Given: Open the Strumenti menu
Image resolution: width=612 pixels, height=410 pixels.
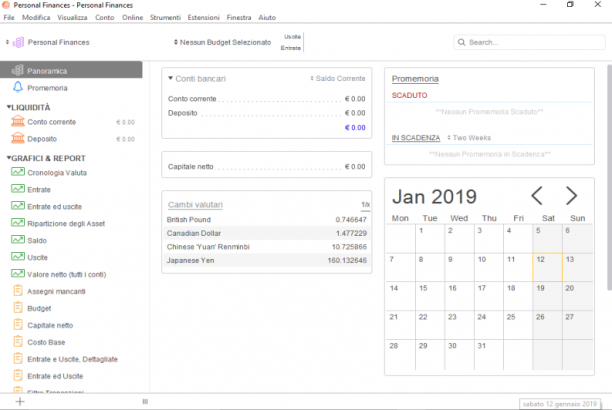Looking at the screenshot, I should coord(165,18).
